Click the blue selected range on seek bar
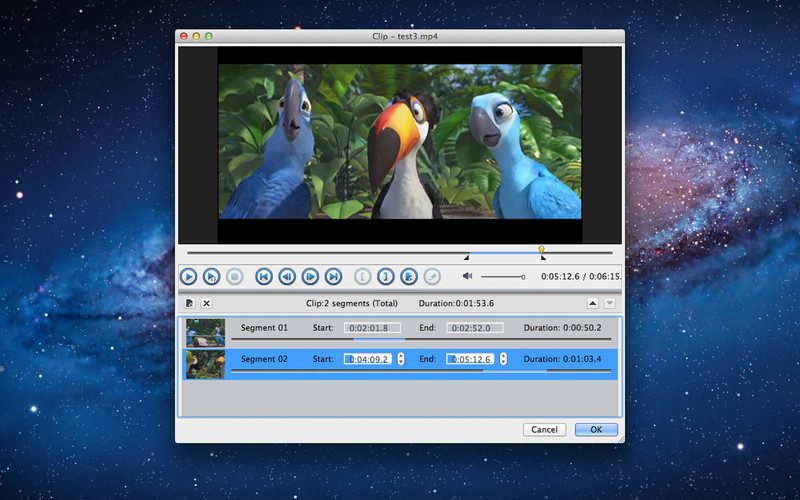The image size is (800, 500). coord(504,253)
